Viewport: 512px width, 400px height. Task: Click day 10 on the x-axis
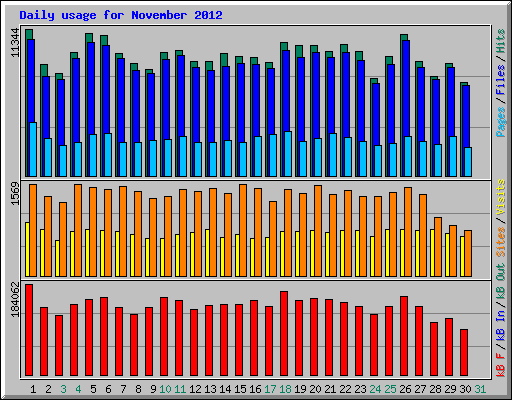[x=165, y=389]
